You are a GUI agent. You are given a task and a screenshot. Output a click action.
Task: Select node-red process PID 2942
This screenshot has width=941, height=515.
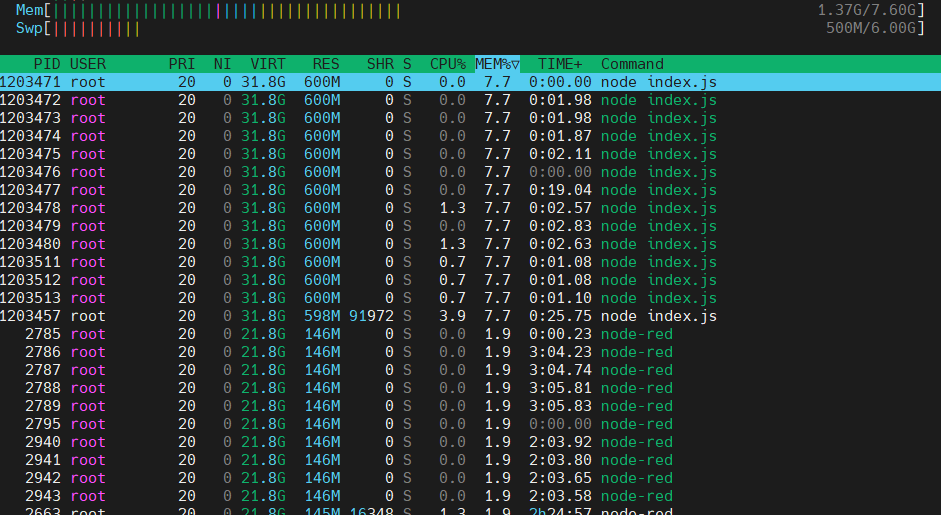click(x=470, y=478)
